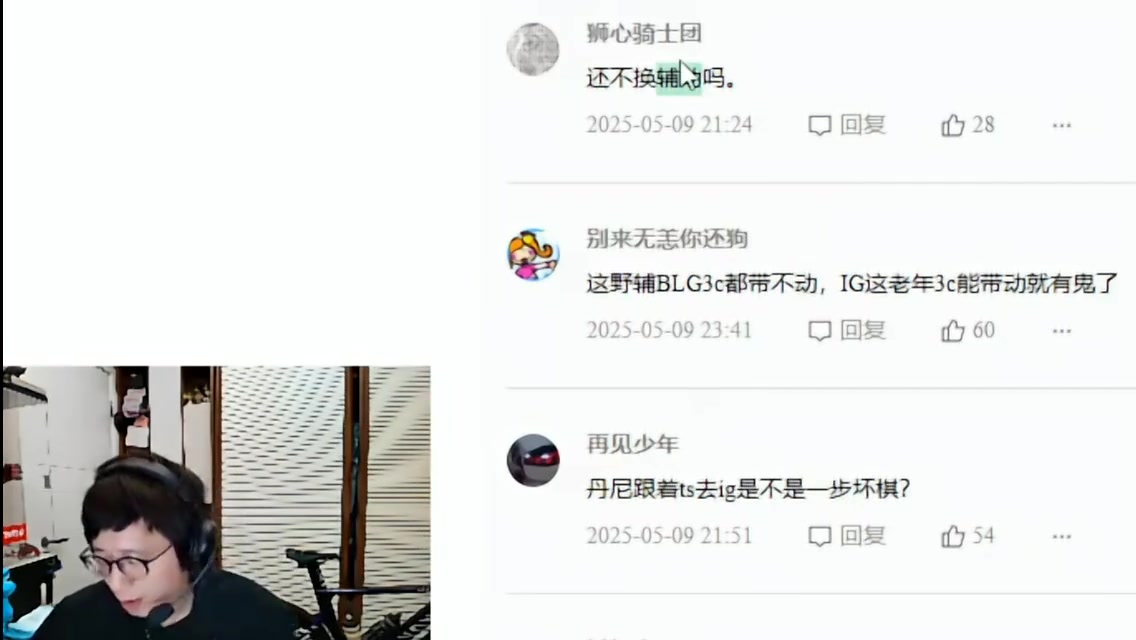Click the 60 likes count
The height and width of the screenshot is (640, 1136).
[983, 330]
